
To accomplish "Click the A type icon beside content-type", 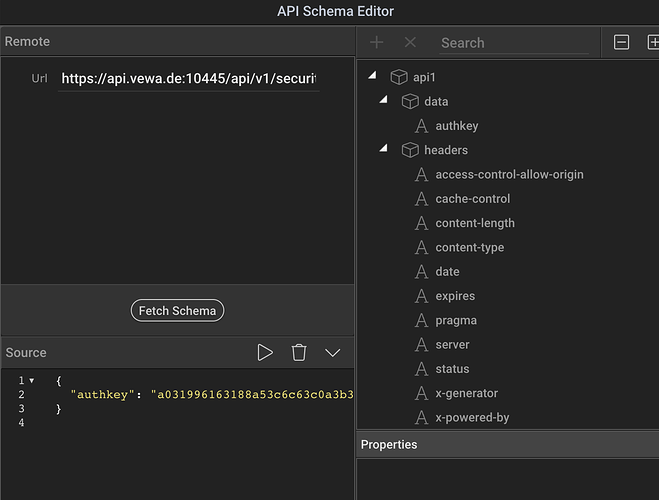I will click(x=422, y=247).
